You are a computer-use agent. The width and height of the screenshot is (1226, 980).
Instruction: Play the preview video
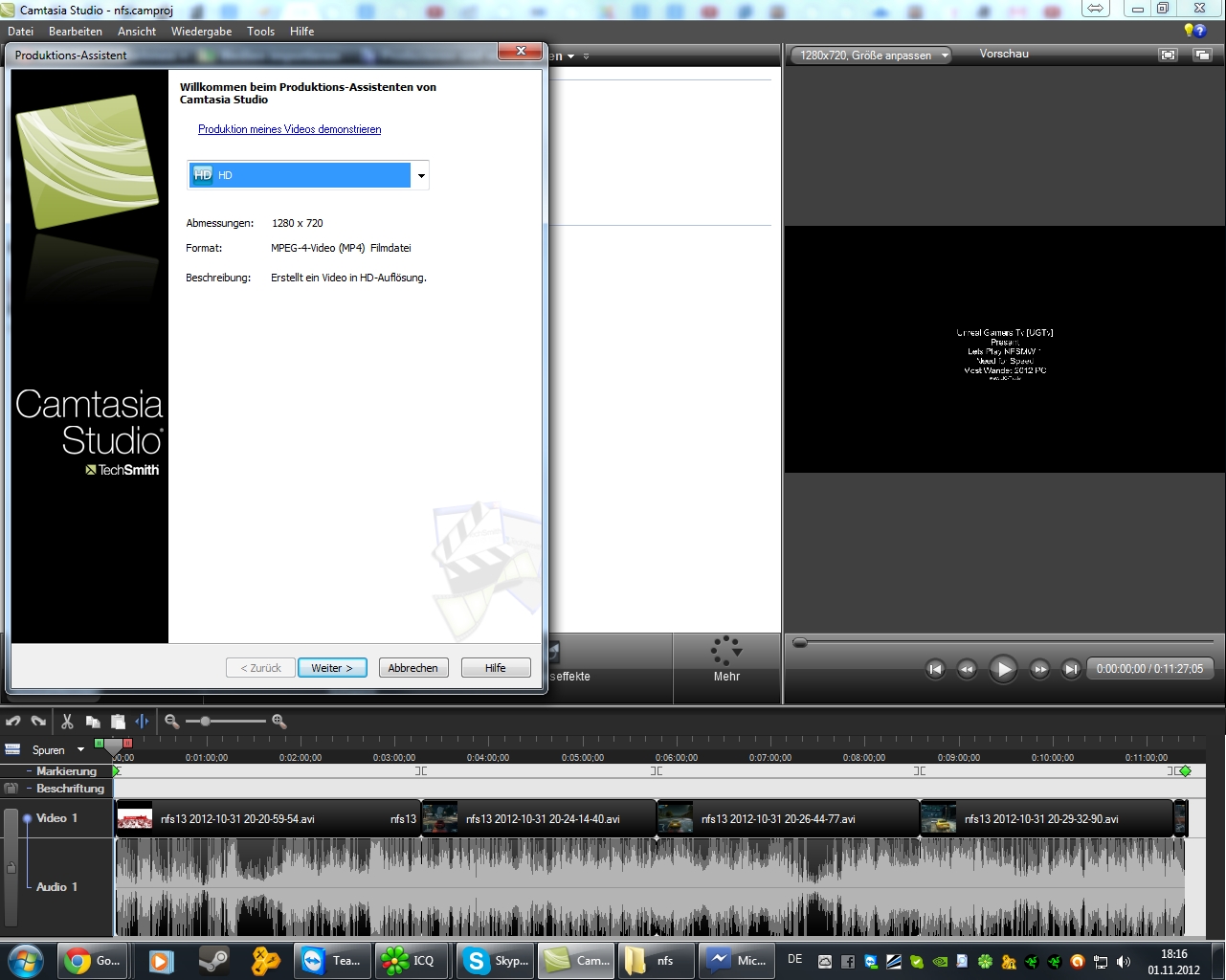tap(1003, 669)
